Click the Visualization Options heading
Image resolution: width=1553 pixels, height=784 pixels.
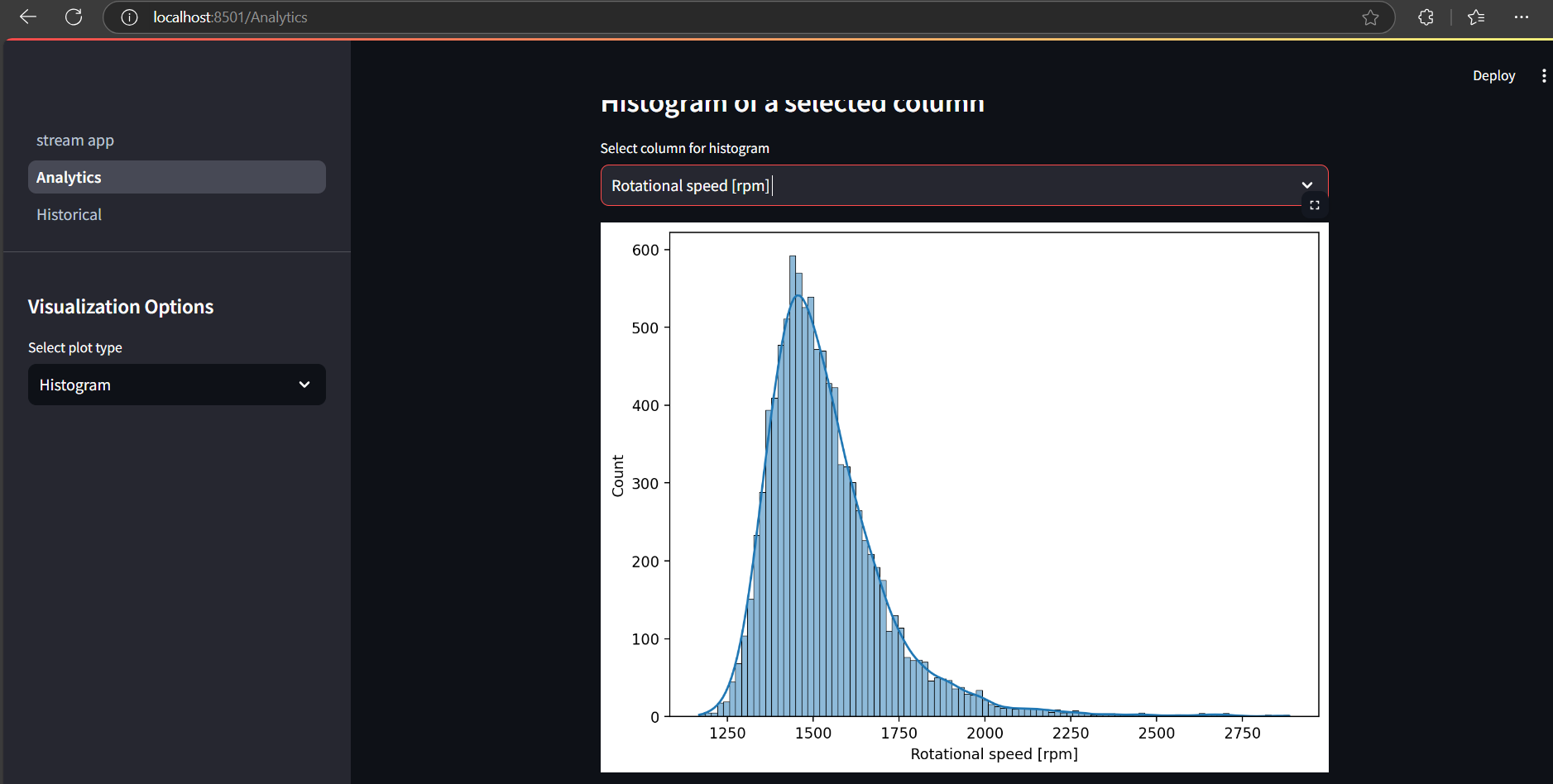pyautogui.click(x=121, y=307)
